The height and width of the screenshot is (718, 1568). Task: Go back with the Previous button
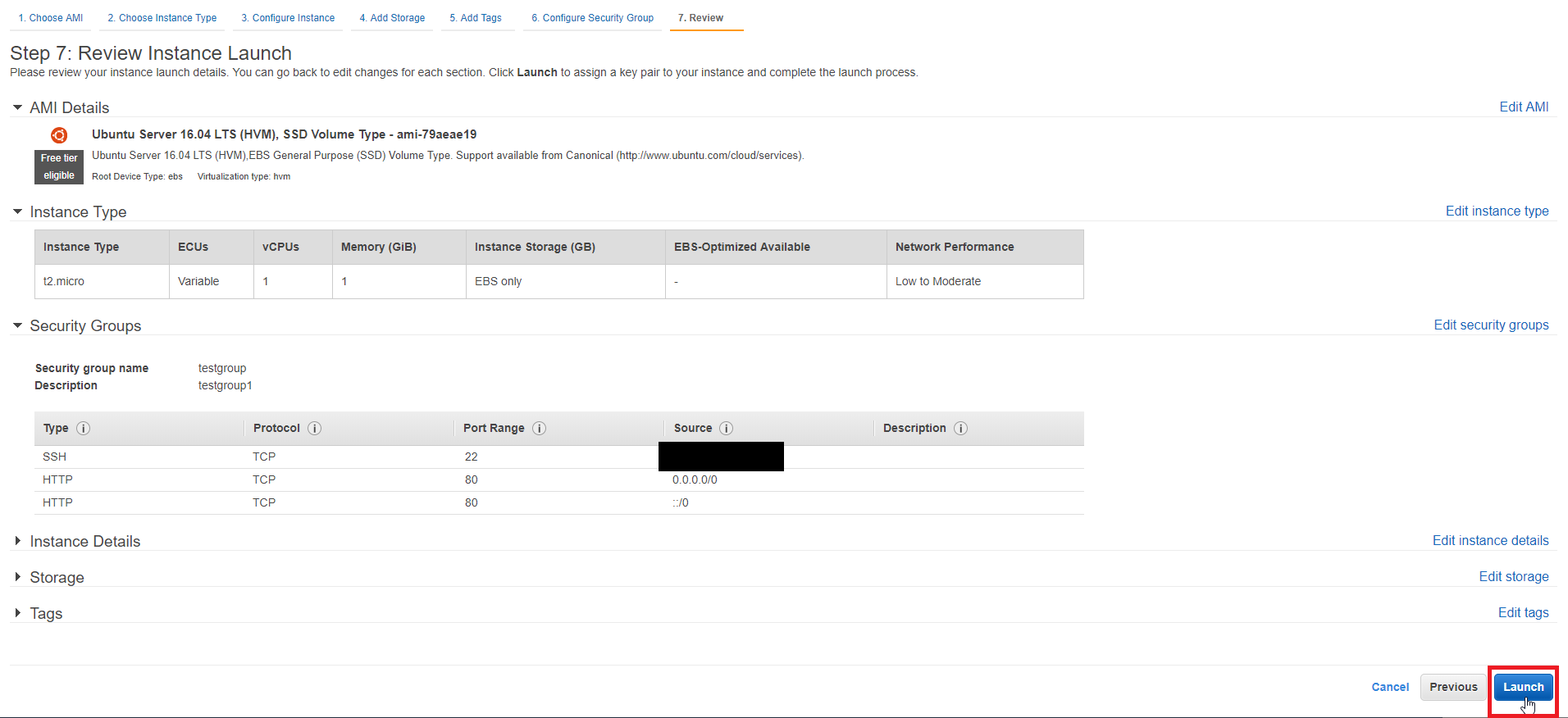(x=1453, y=687)
